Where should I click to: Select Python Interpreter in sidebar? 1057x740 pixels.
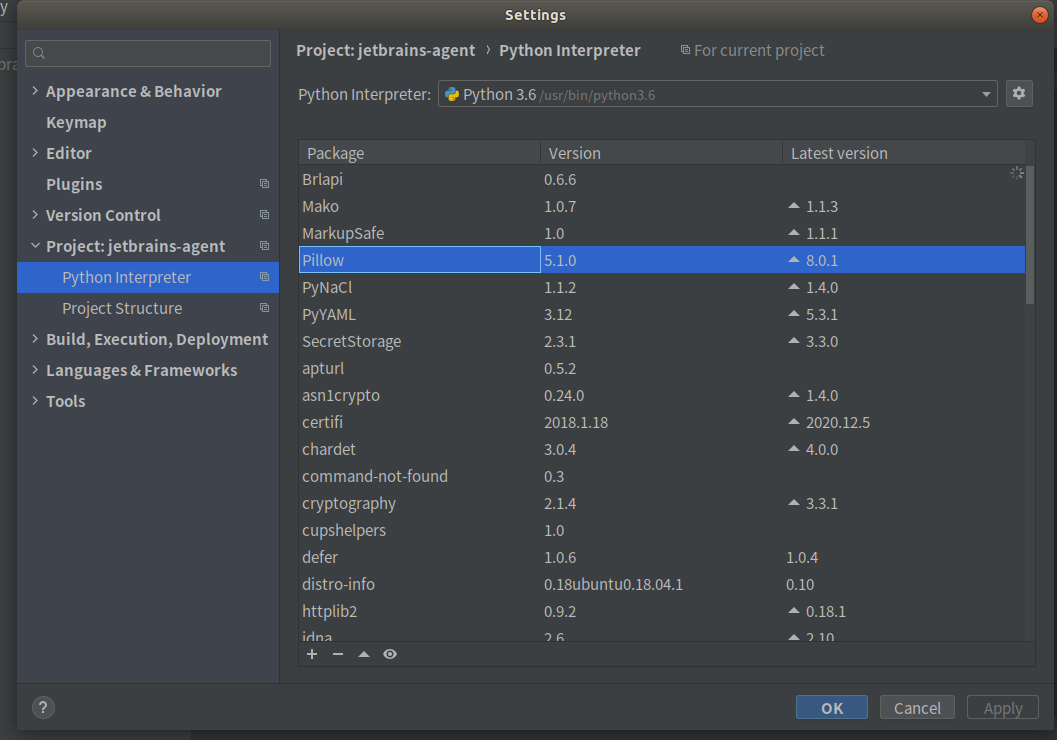(x=148, y=278)
